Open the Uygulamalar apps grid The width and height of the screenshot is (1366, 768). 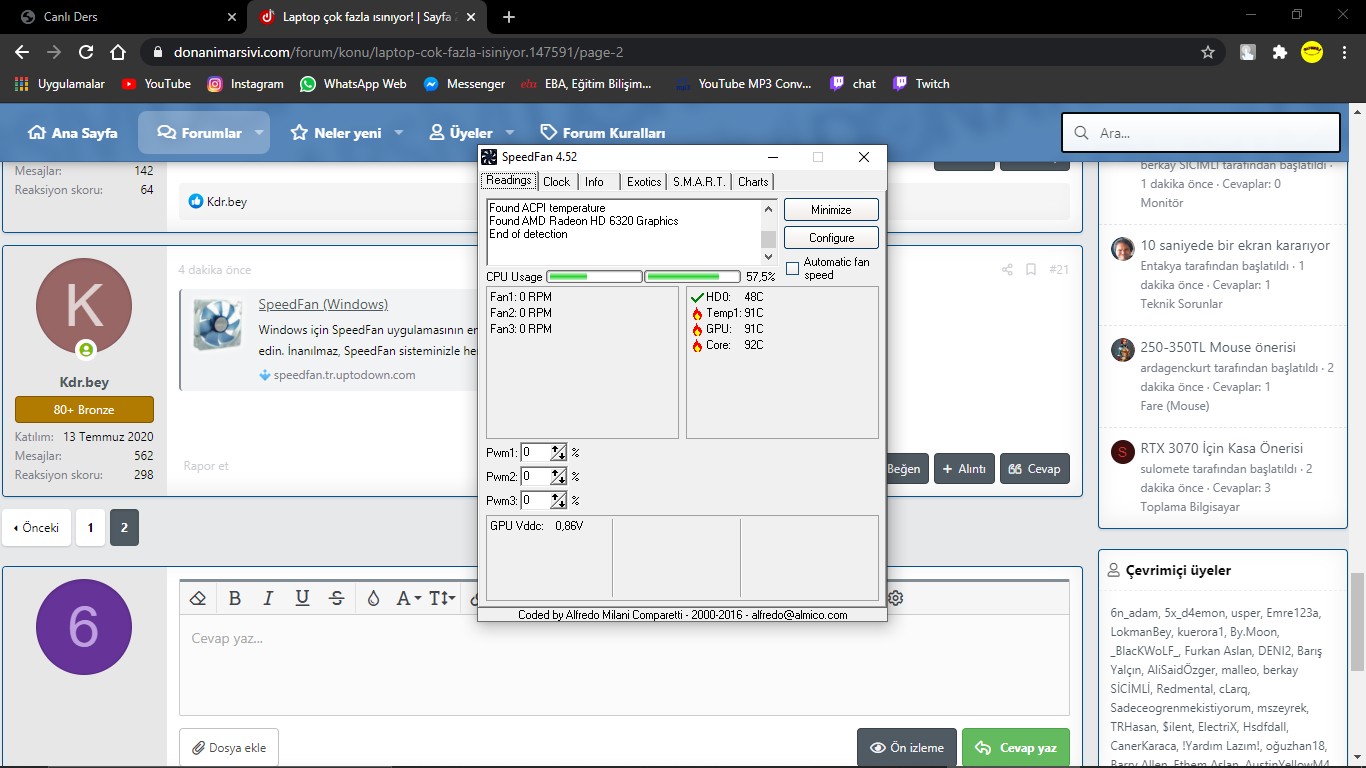[x=60, y=84]
